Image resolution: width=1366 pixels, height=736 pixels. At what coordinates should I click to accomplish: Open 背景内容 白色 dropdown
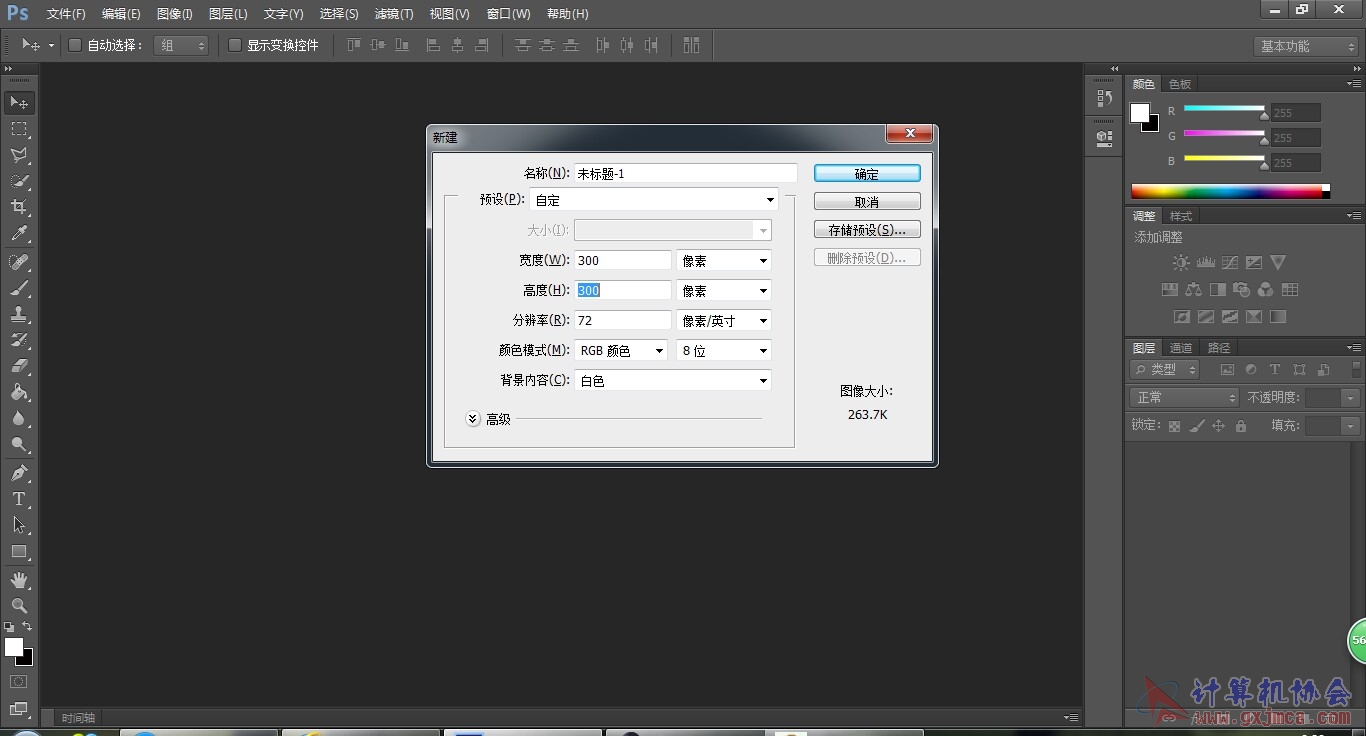pyautogui.click(x=672, y=380)
